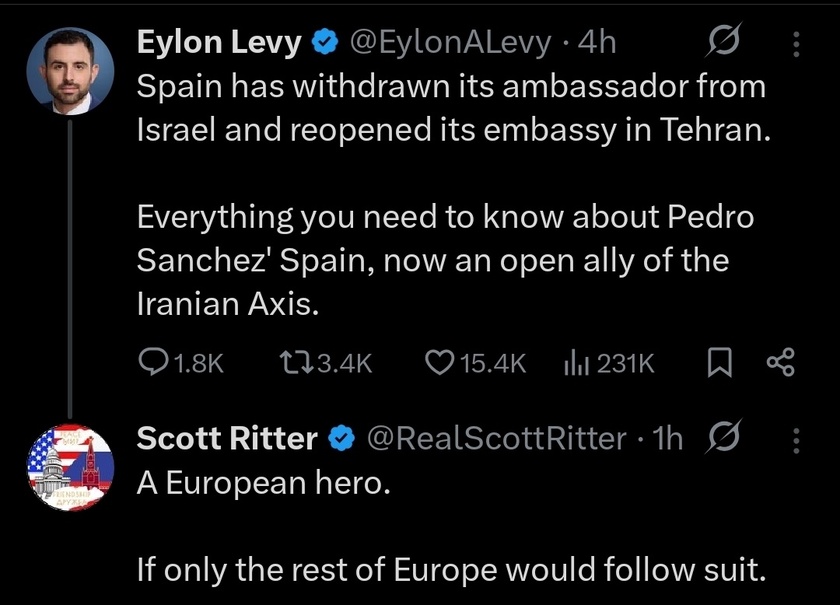The image size is (840, 605).
Task: Click the Scott Ritter display name
Action: pyautogui.click(x=227, y=437)
